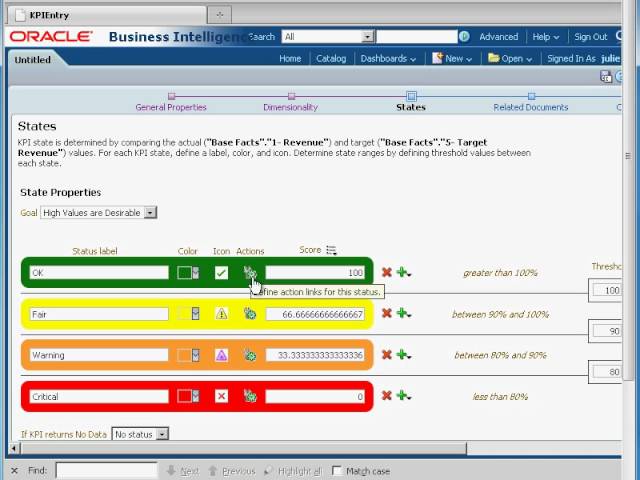This screenshot has height=480, width=640.
Task: Open the Goal dropdown High Values are Desirable
Action: tap(98, 213)
